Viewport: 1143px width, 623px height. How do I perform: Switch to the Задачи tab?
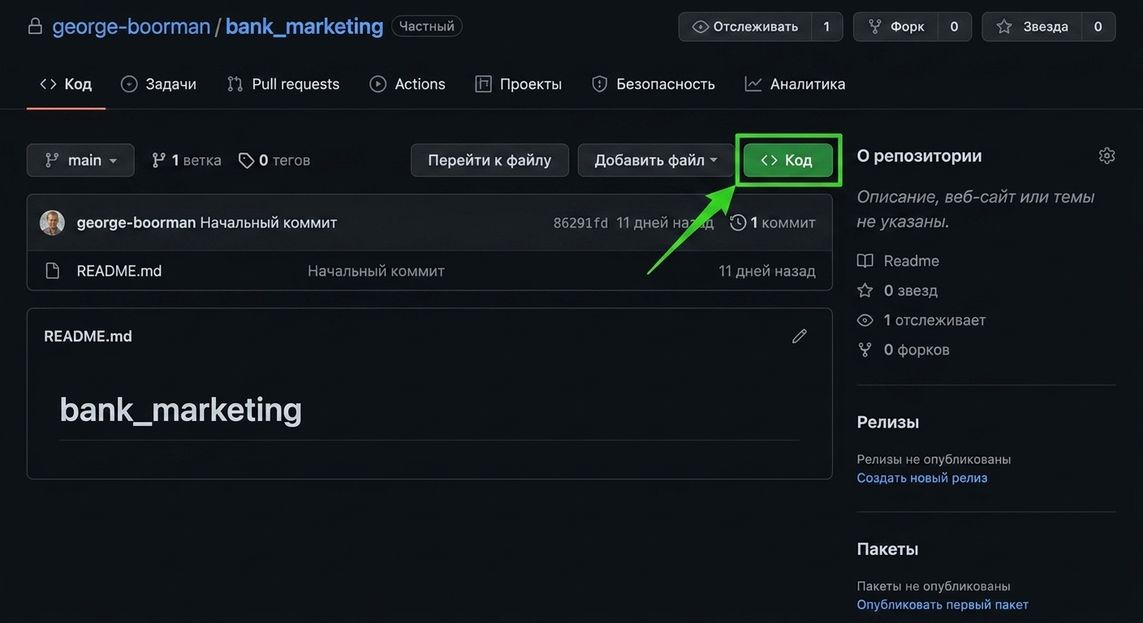158,84
